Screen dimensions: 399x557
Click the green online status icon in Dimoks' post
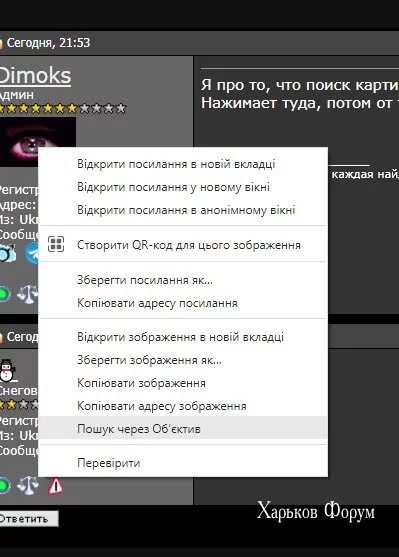[x=4, y=294]
